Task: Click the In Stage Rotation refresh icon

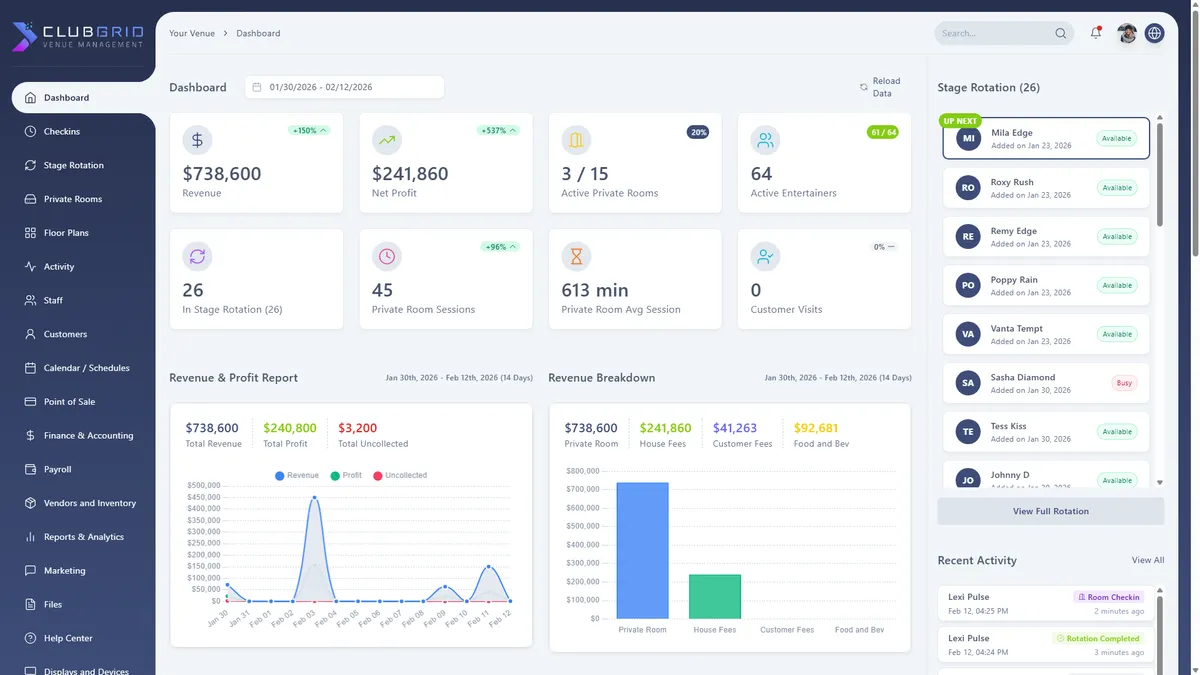Action: (197, 257)
